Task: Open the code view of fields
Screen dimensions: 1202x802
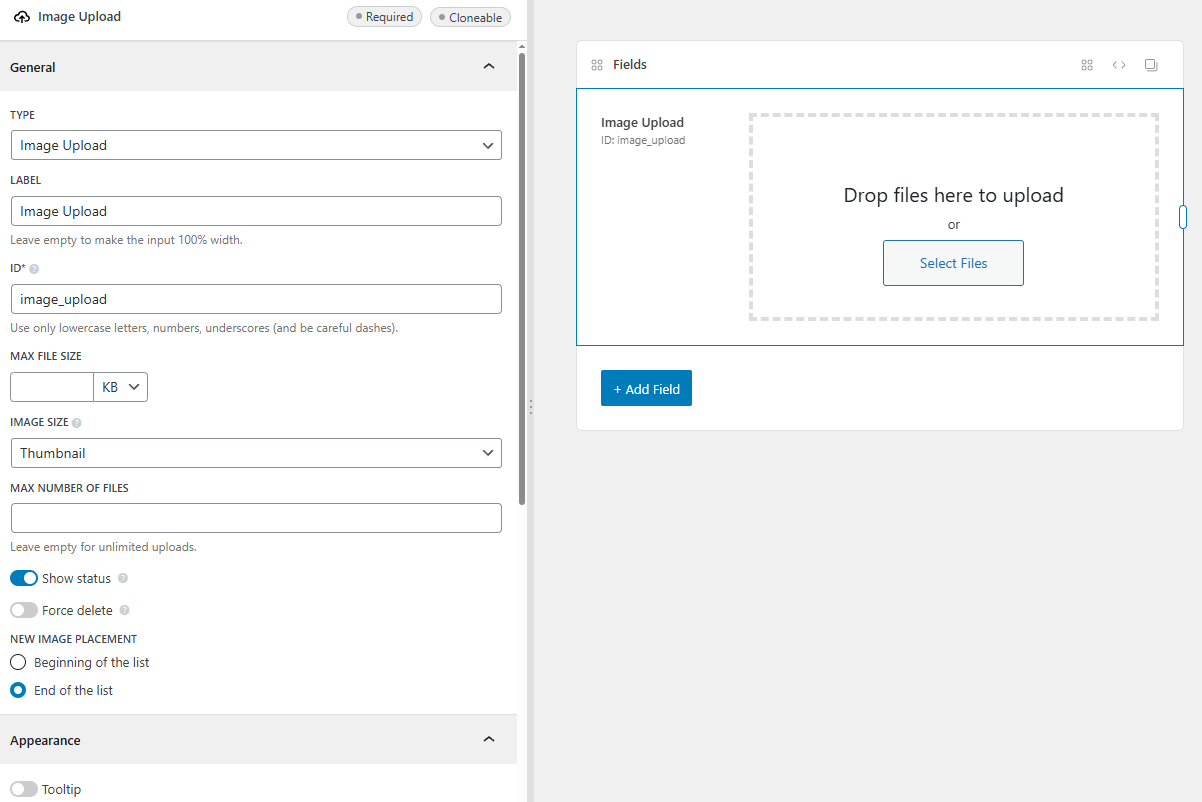Action: coord(1118,64)
